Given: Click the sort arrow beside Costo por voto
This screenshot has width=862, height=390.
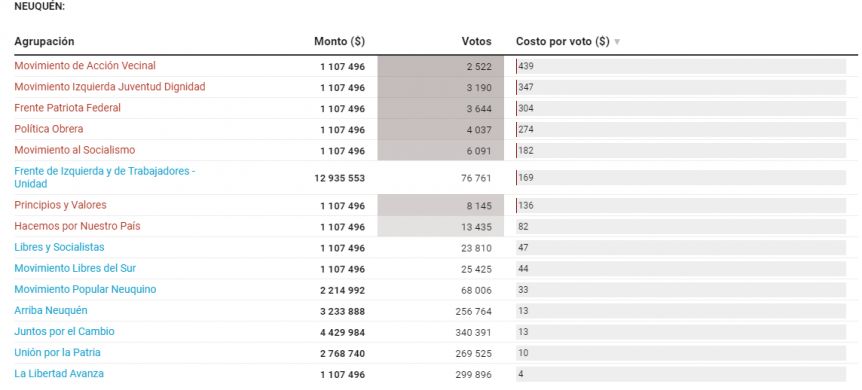Looking at the screenshot, I should (x=617, y=42).
